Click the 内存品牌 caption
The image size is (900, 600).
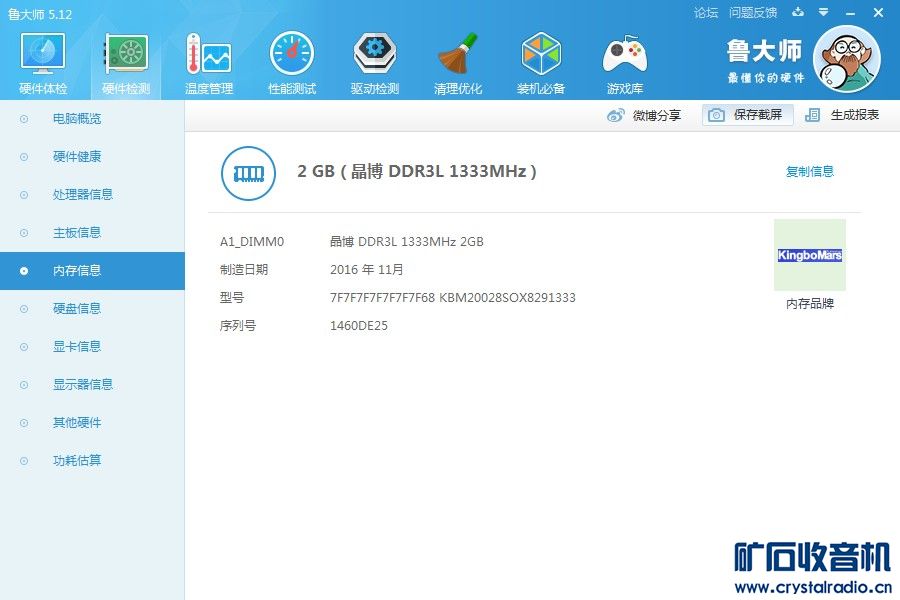pos(809,304)
